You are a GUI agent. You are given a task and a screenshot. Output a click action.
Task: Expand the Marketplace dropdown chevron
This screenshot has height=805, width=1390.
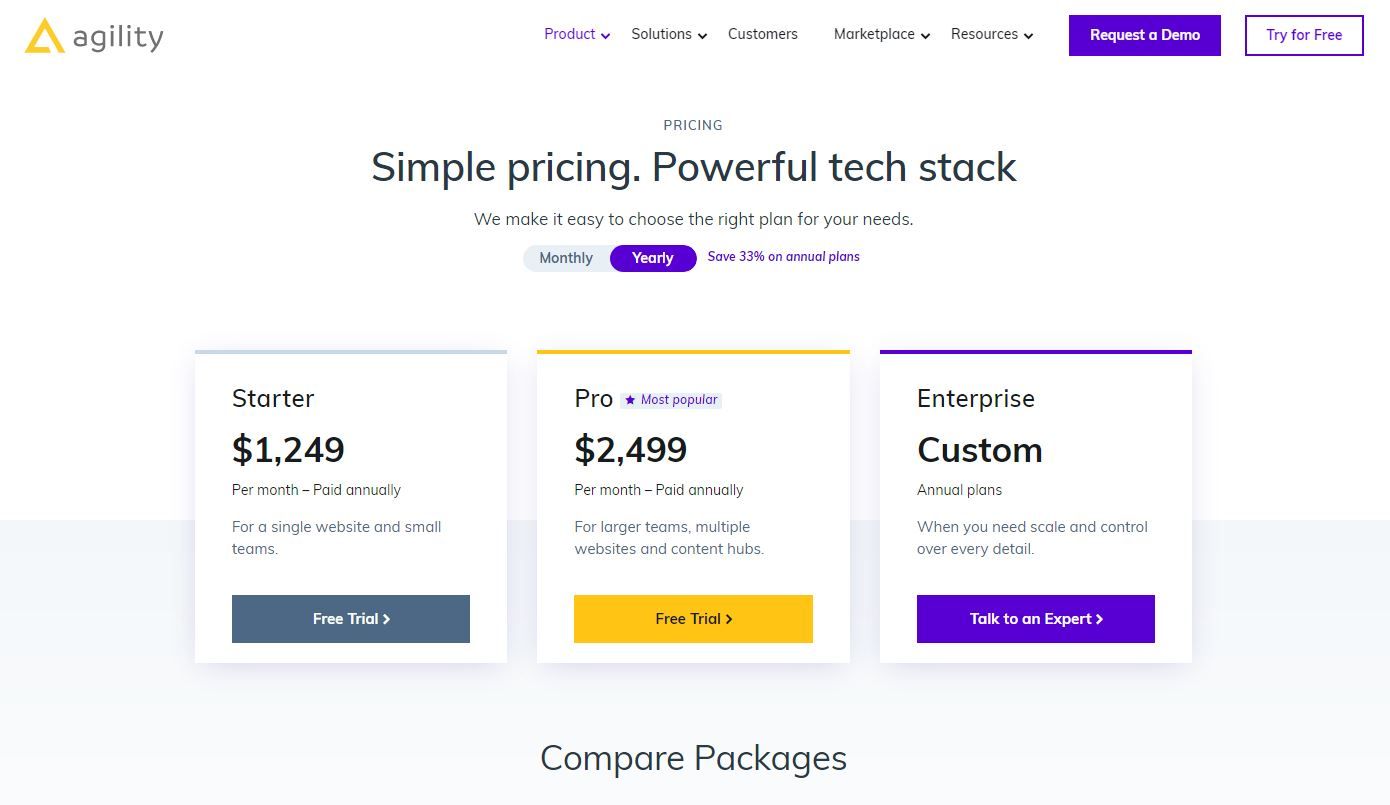pyautogui.click(x=925, y=36)
